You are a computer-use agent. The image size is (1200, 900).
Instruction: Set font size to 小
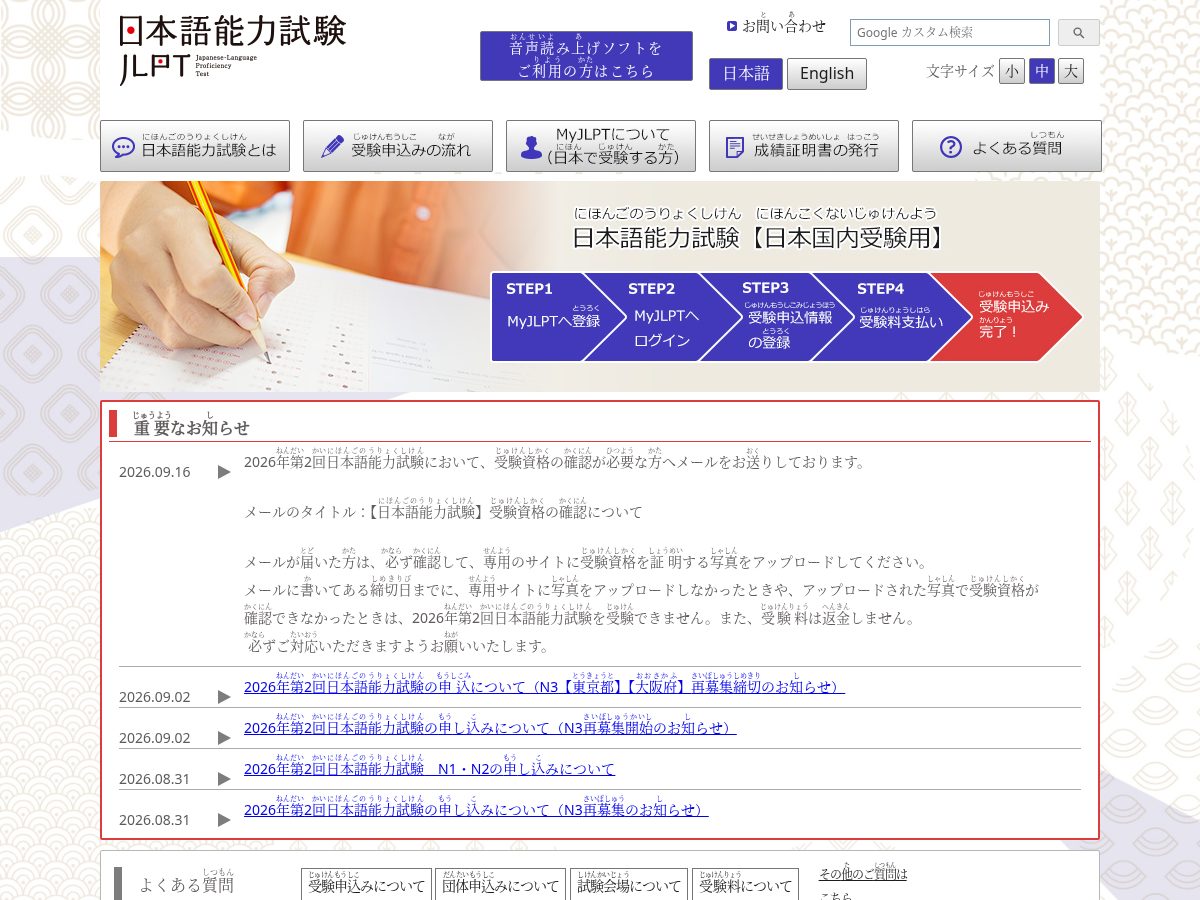coord(1012,71)
